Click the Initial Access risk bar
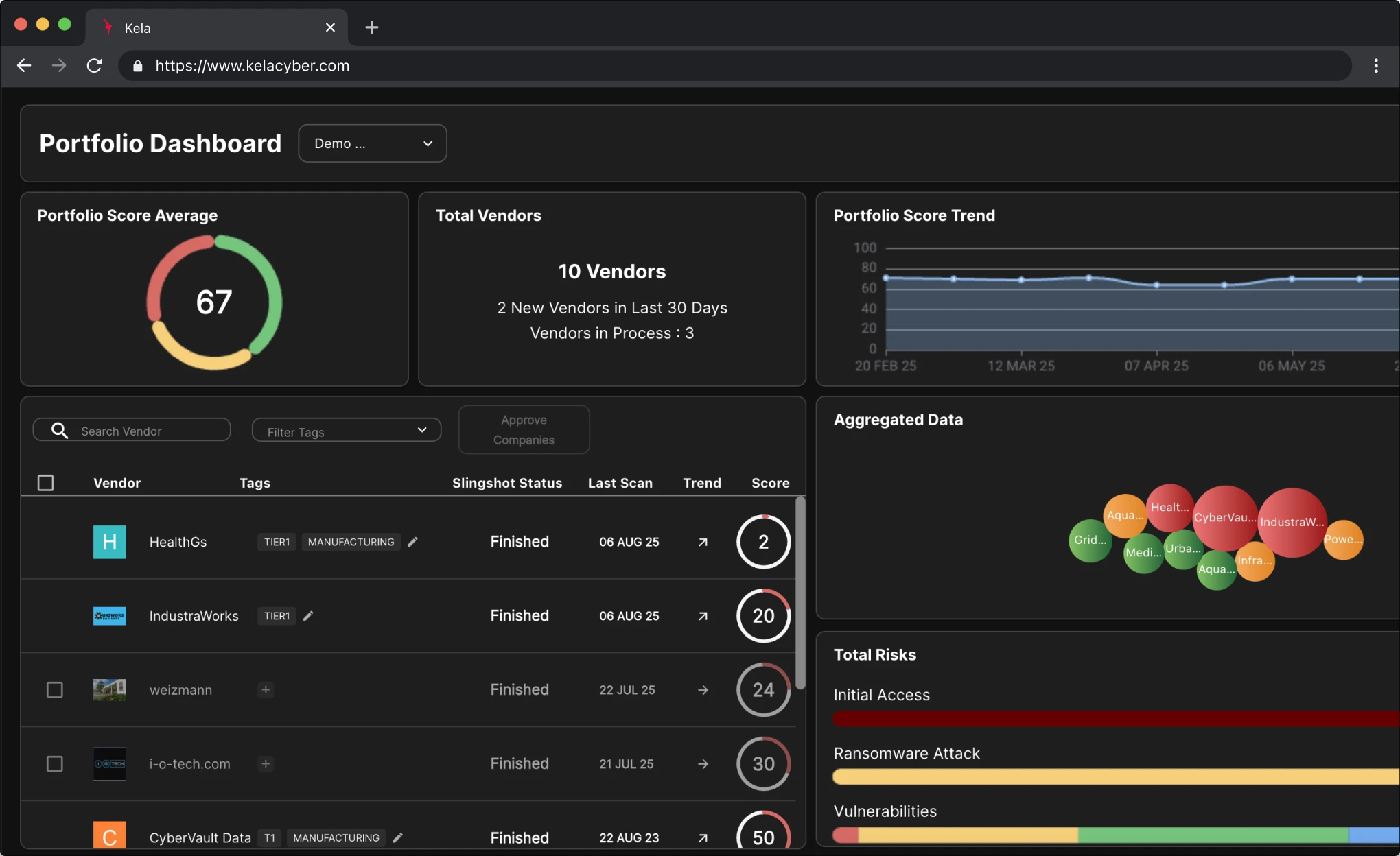Image resolution: width=1400 pixels, height=856 pixels. coord(1116,719)
